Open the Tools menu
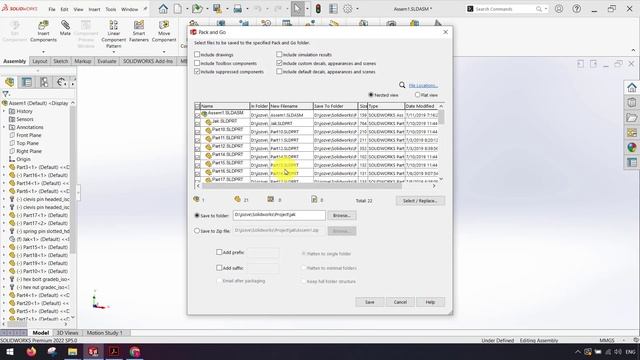Viewport: 640px width, 360px height. point(111,9)
